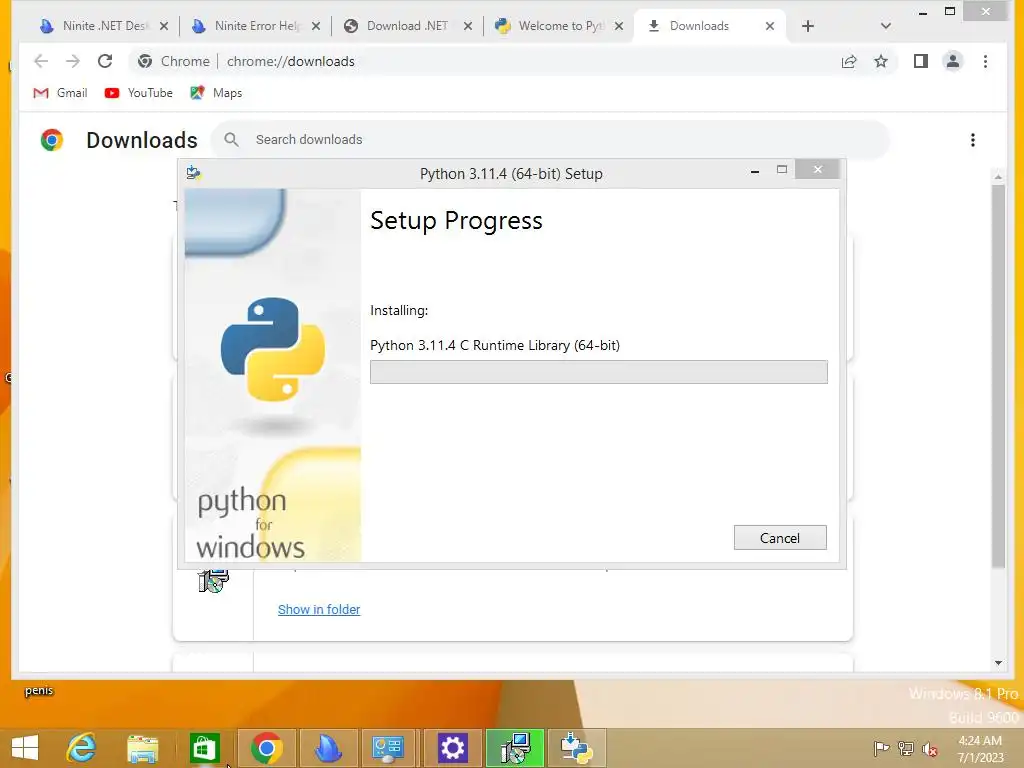Open Maps bookmark
The width and height of the screenshot is (1024, 768).
click(x=216, y=93)
